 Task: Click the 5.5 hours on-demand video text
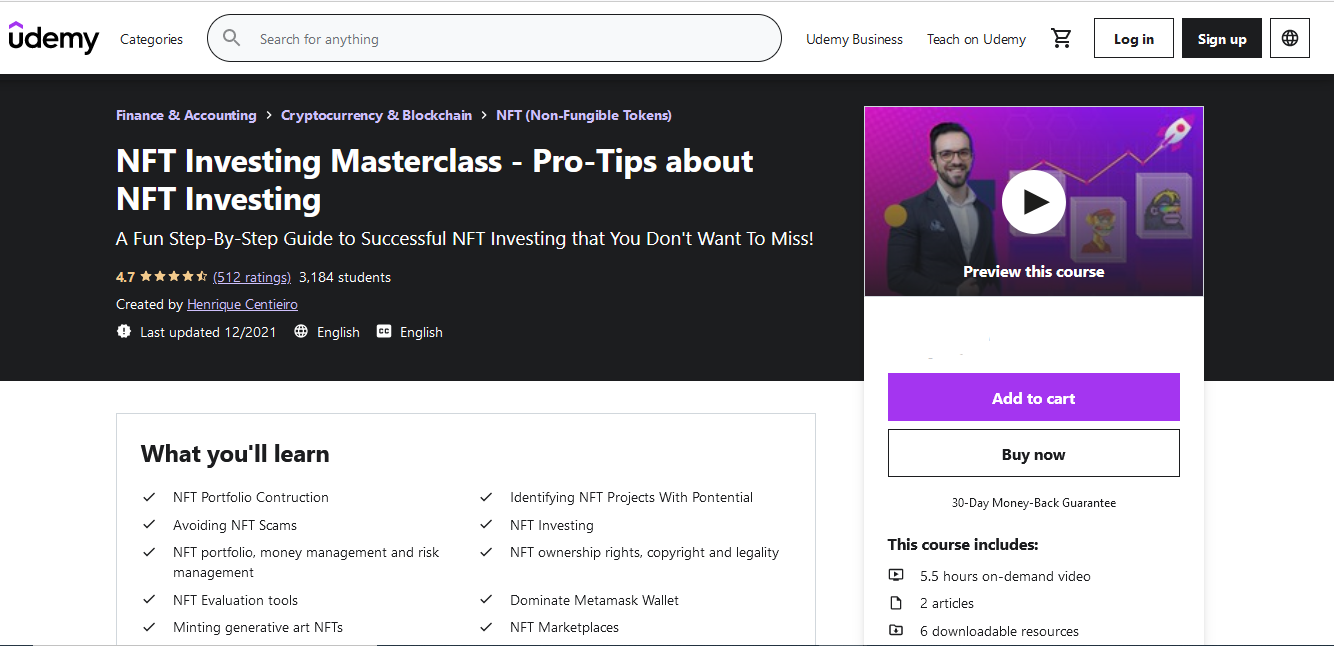(x=1005, y=576)
